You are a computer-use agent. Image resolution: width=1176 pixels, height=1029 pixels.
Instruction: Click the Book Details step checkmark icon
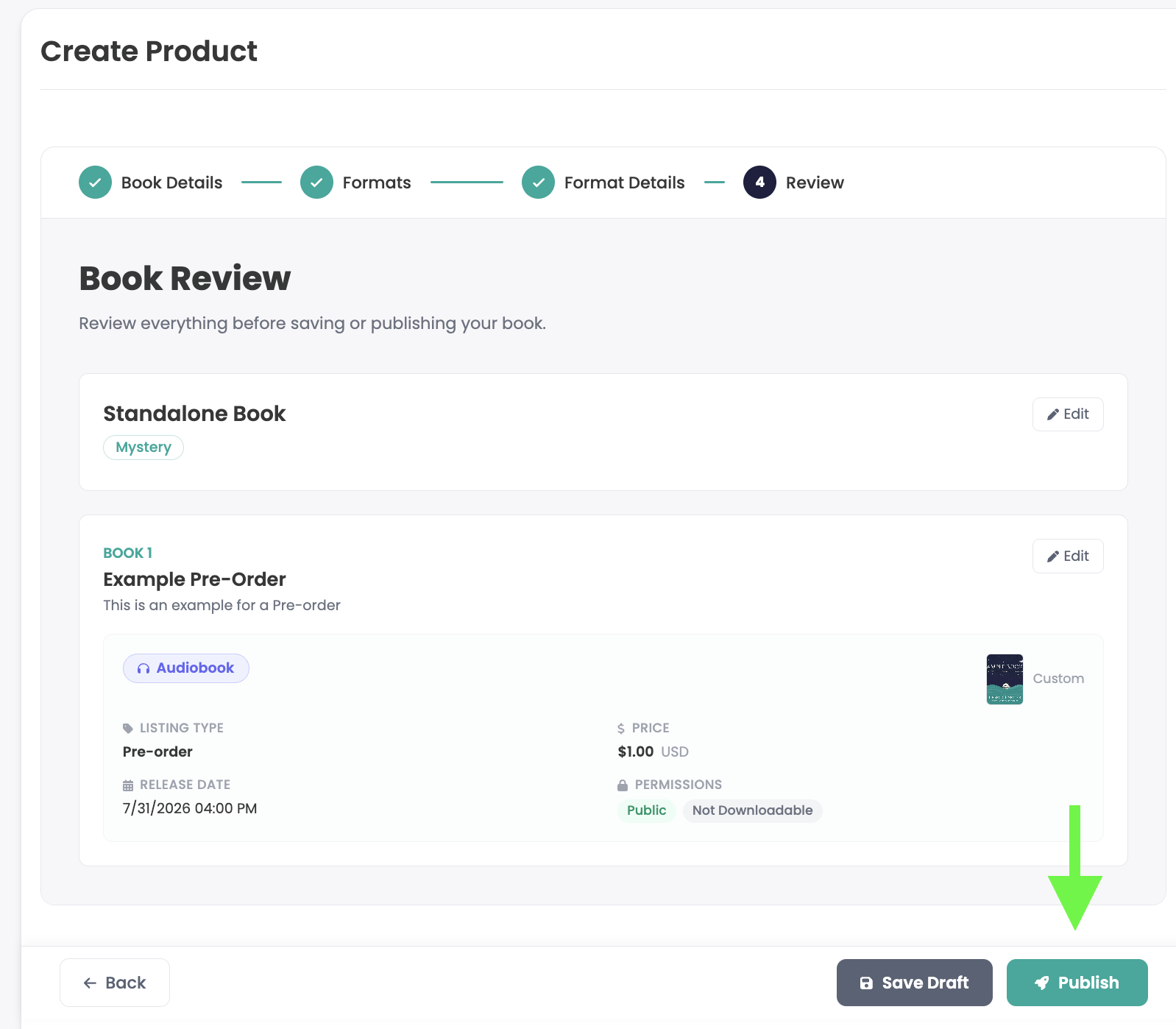95,183
